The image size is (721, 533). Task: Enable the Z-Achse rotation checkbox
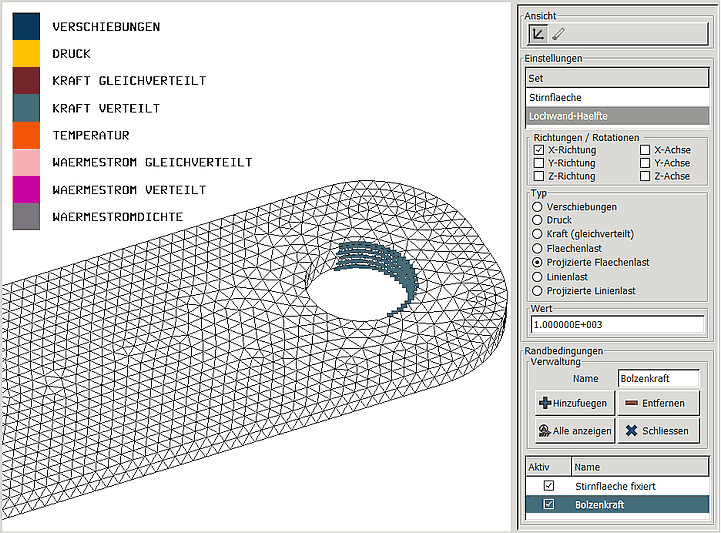click(645, 176)
